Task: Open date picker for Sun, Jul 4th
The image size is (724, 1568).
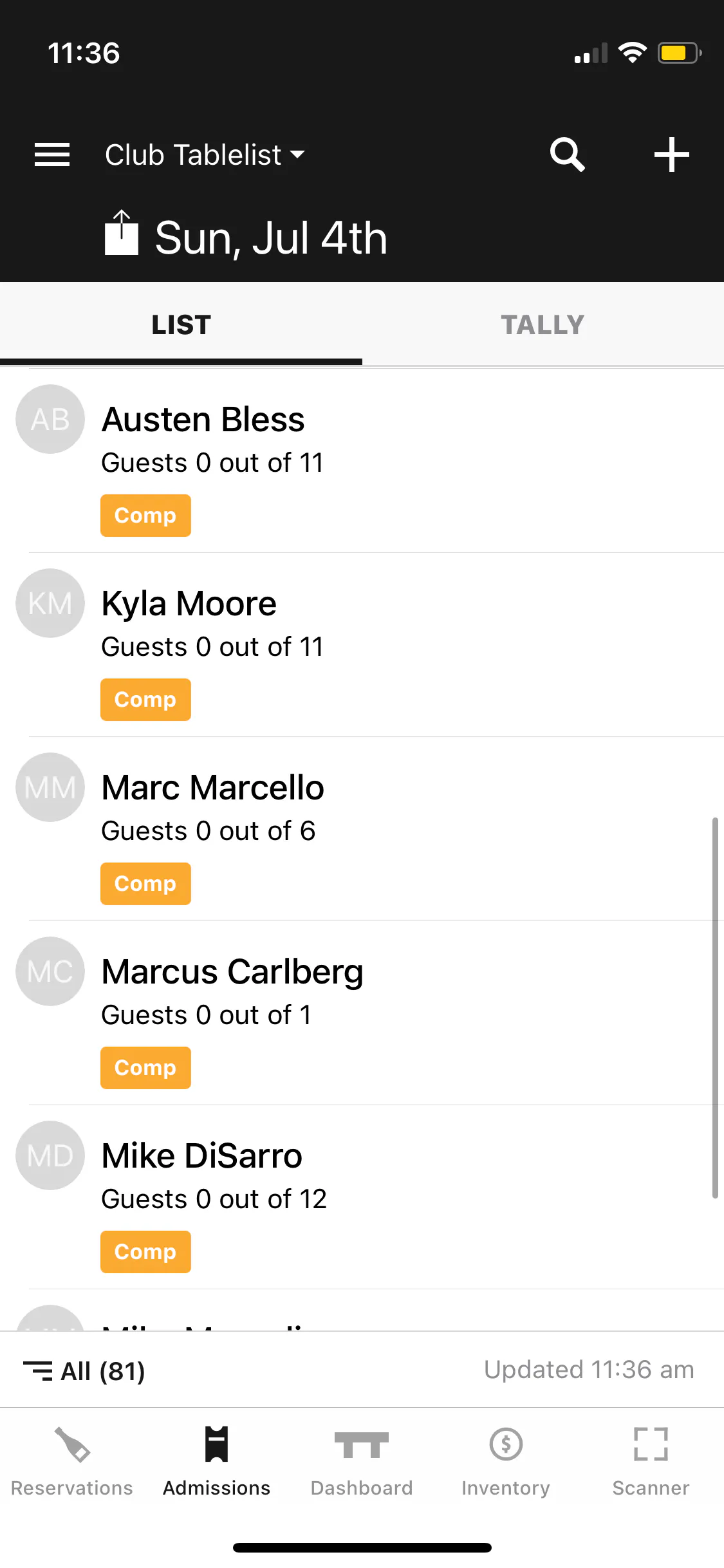Action: tap(271, 238)
